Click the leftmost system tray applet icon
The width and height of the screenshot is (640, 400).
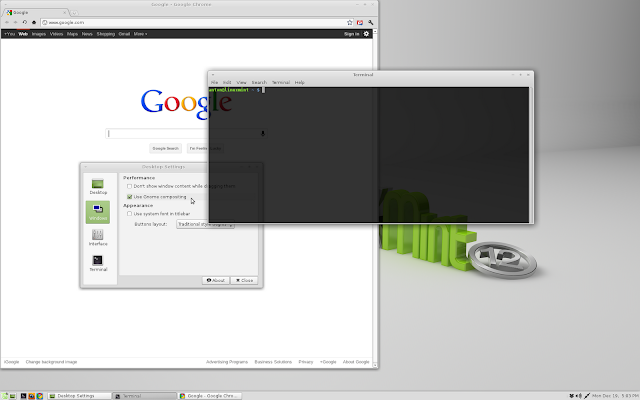[x=571, y=396]
